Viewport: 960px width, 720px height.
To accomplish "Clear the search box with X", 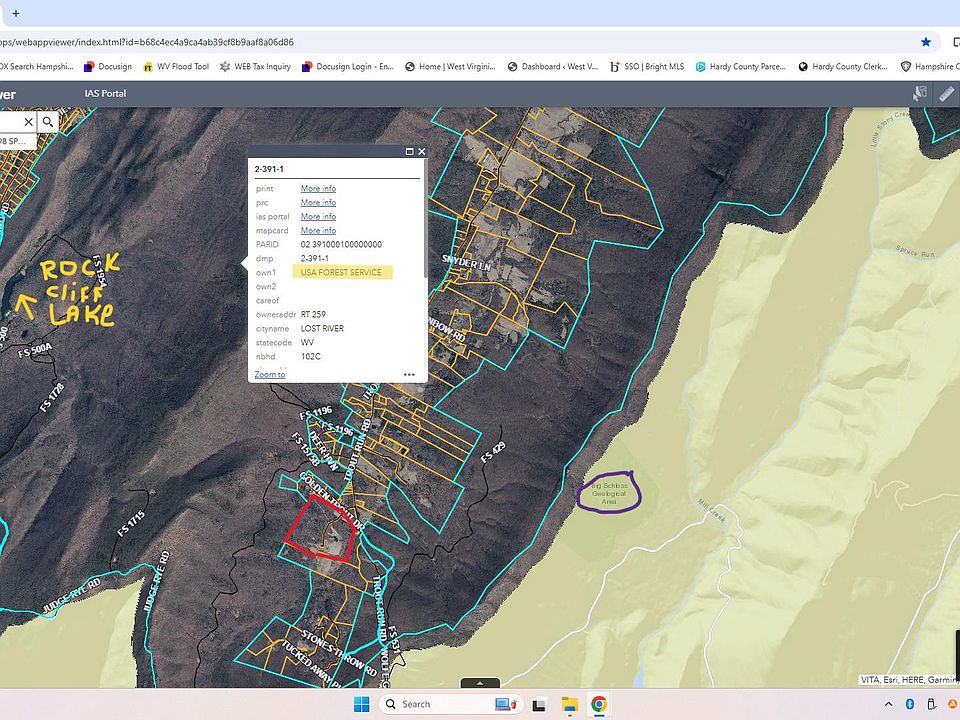I will point(28,122).
